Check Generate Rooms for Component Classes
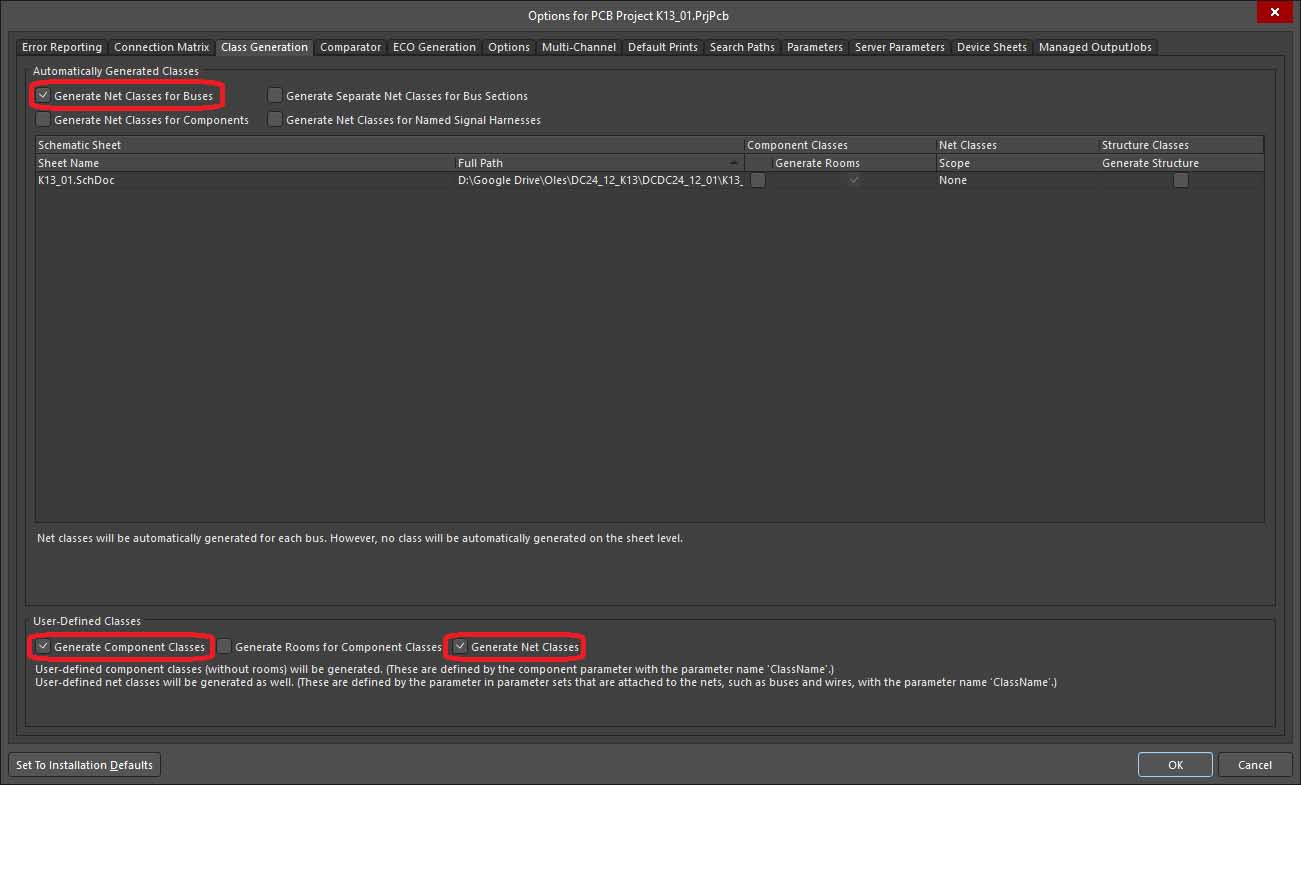This screenshot has width=1301, height=873. (x=225, y=647)
